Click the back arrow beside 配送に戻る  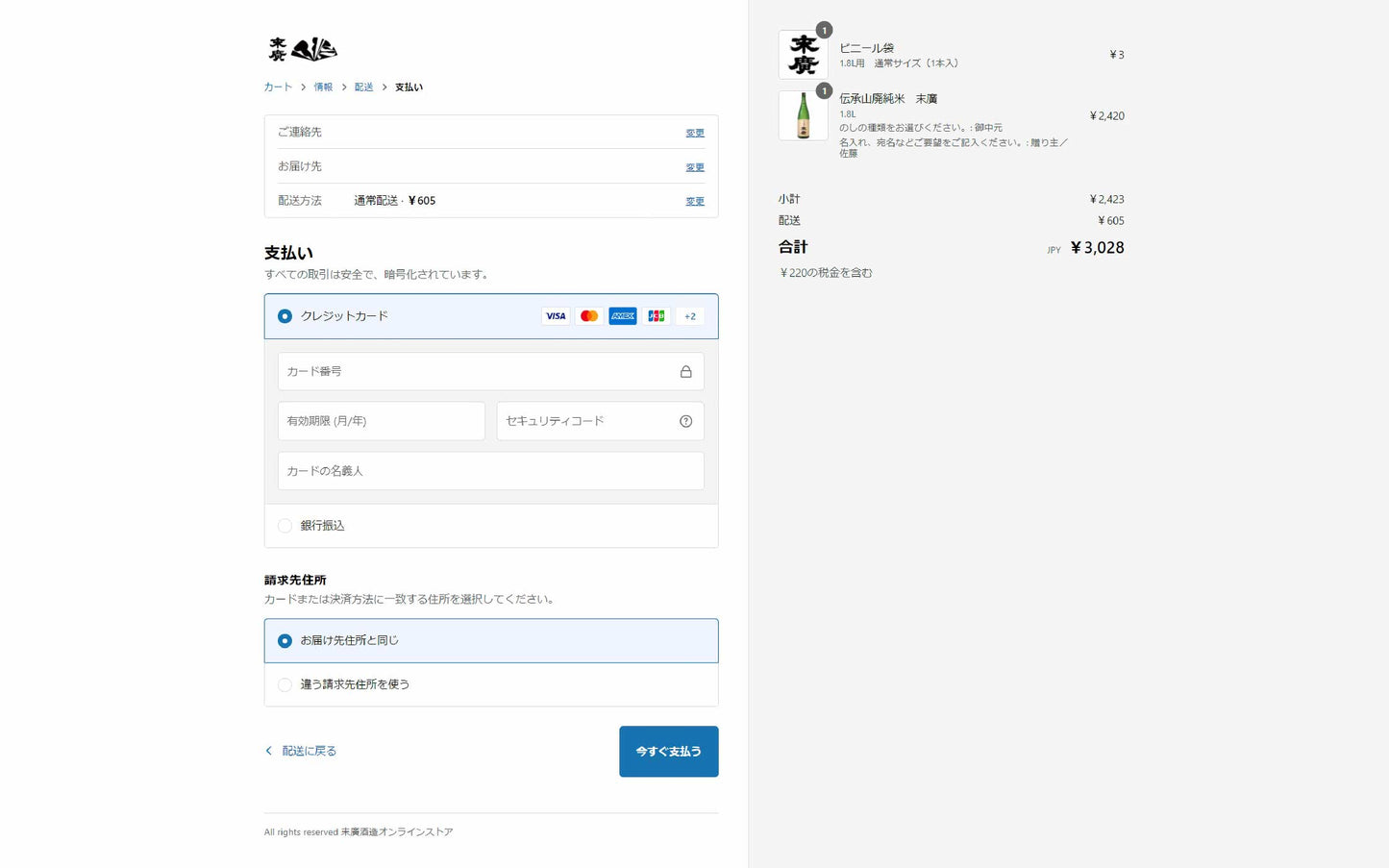coord(269,751)
